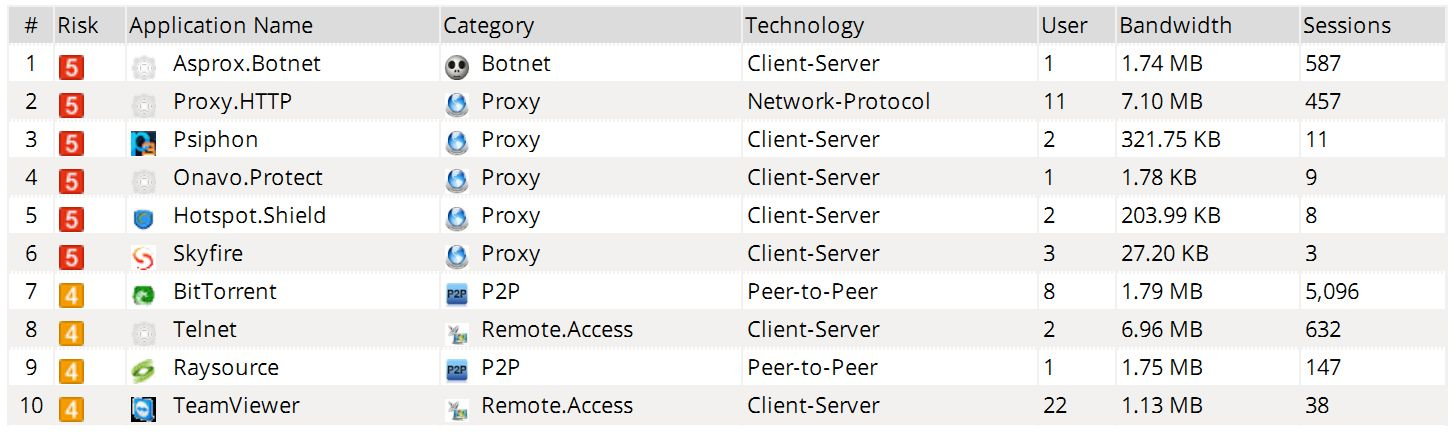Sort by the Bandwidth column header

pyautogui.click(x=1175, y=26)
